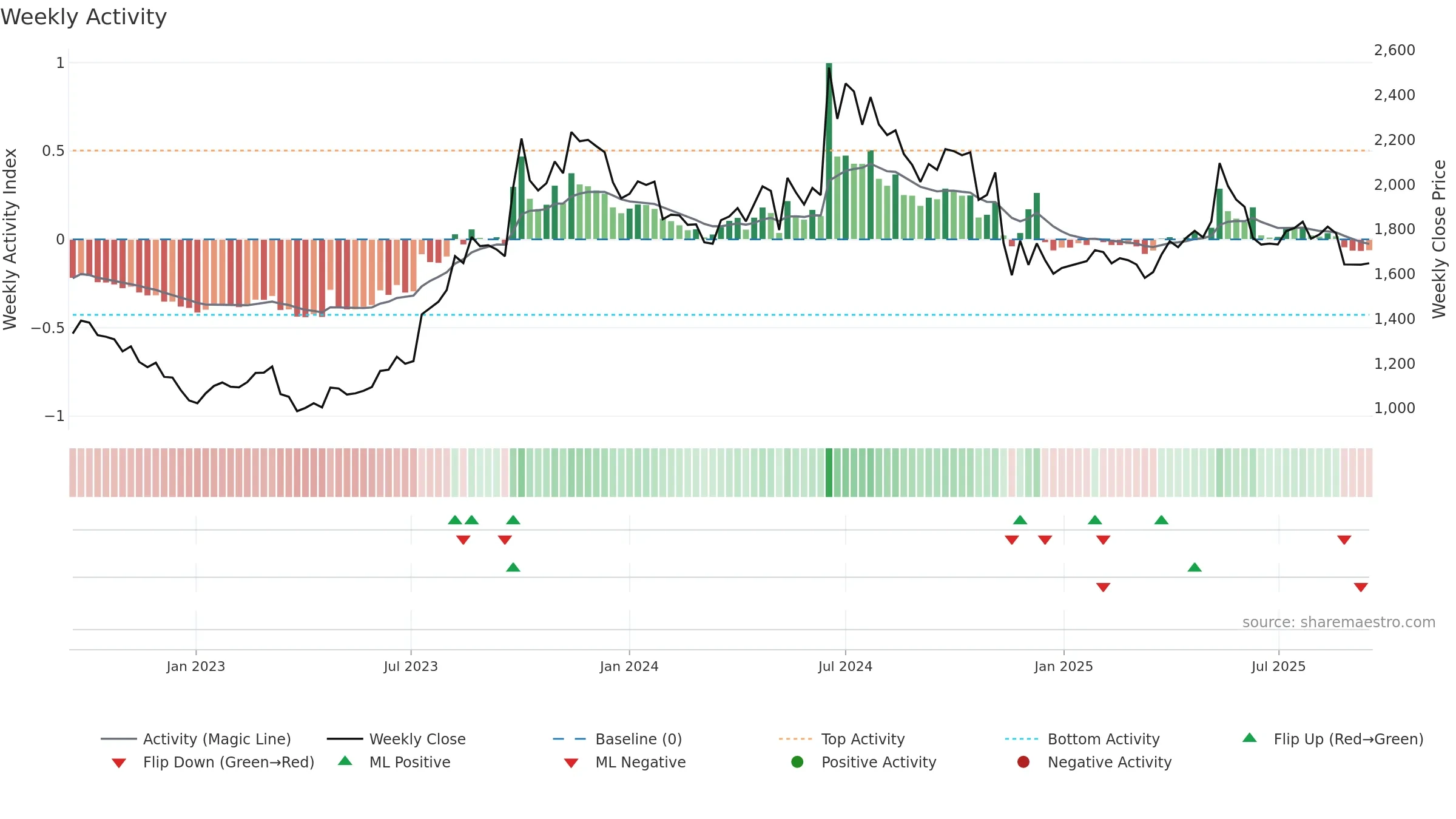The height and width of the screenshot is (819, 1456).
Task: Click the Negative Activity red dot legend
Action: point(1094,762)
